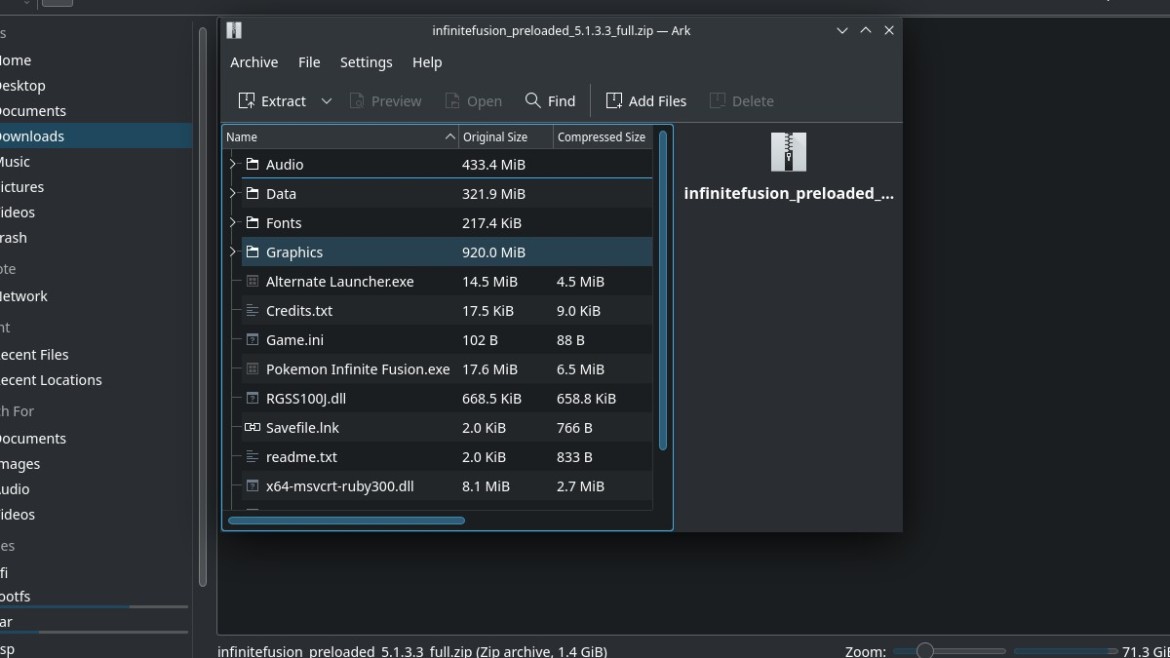Click the Find magnifier icon

click(533, 101)
